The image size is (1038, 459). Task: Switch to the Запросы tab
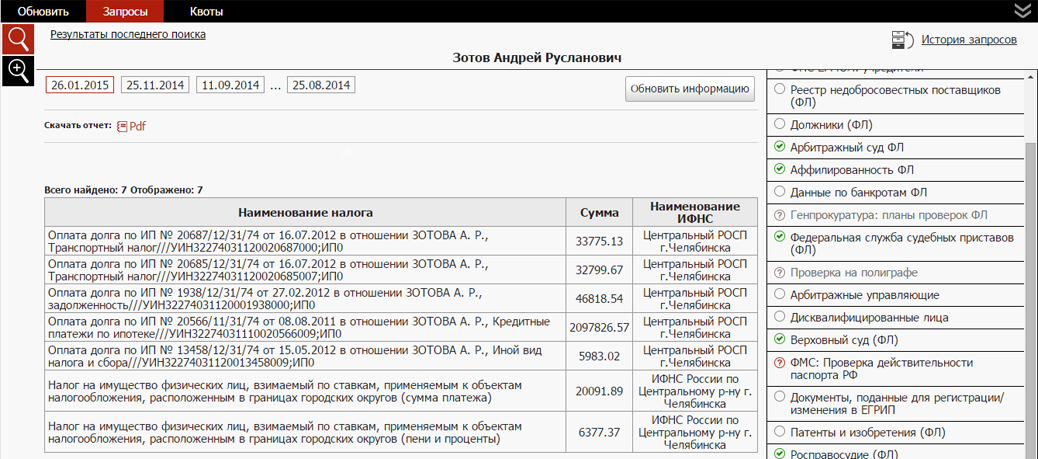click(x=125, y=11)
